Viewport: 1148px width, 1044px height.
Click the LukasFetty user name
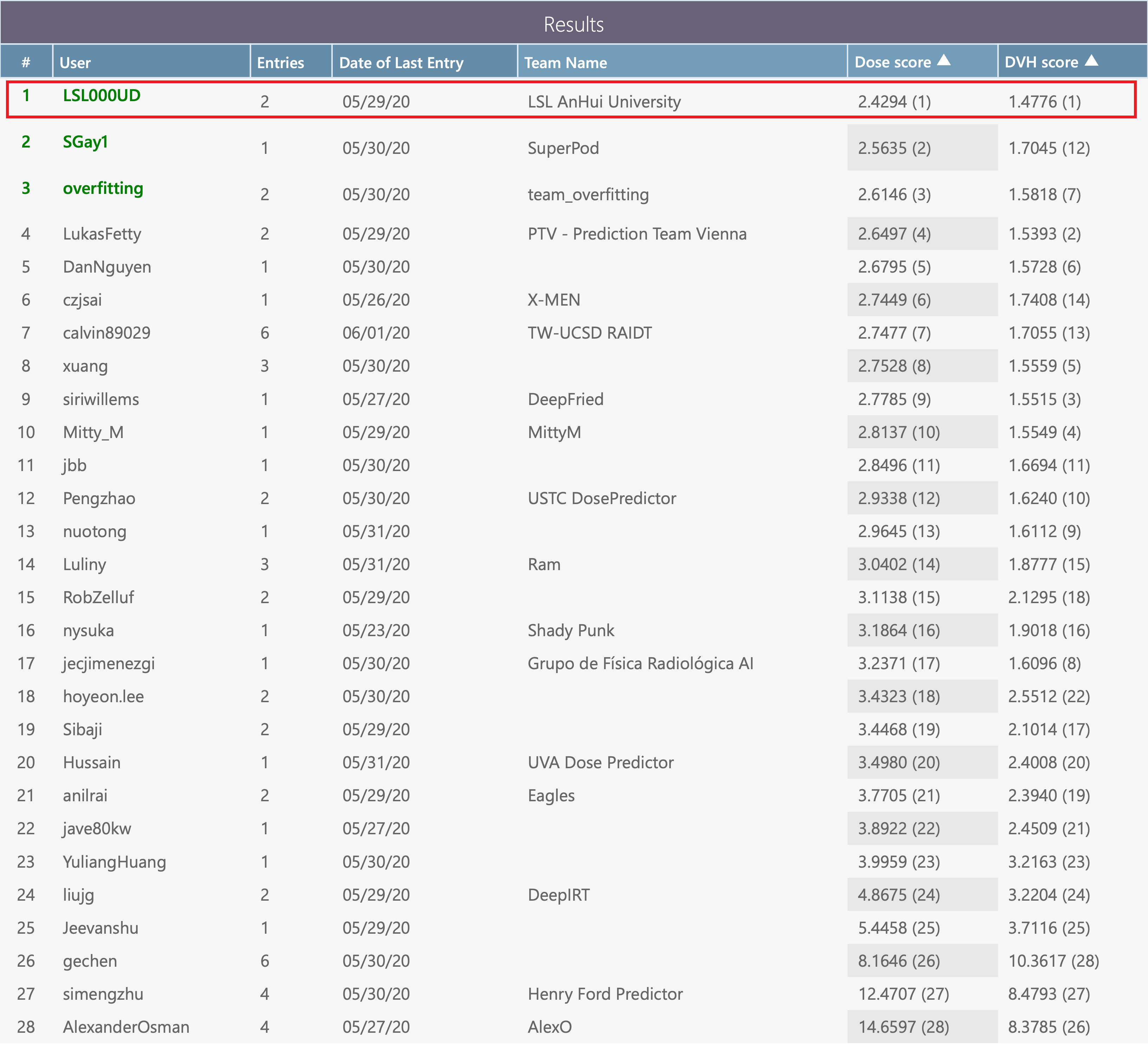point(102,234)
